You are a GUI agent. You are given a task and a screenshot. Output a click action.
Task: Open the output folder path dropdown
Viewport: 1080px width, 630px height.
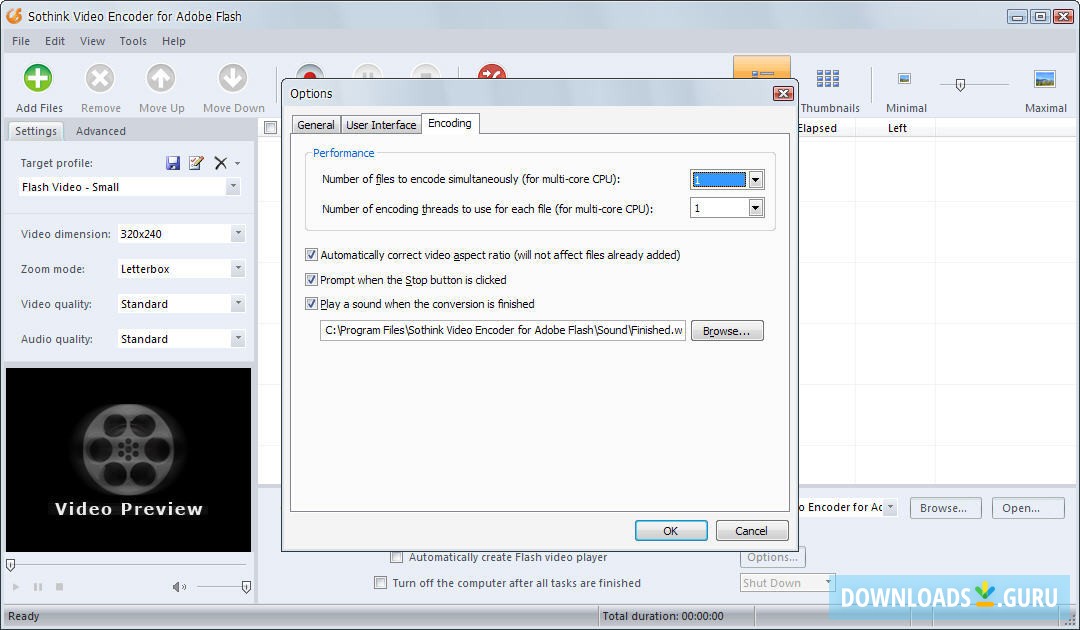tap(890, 507)
